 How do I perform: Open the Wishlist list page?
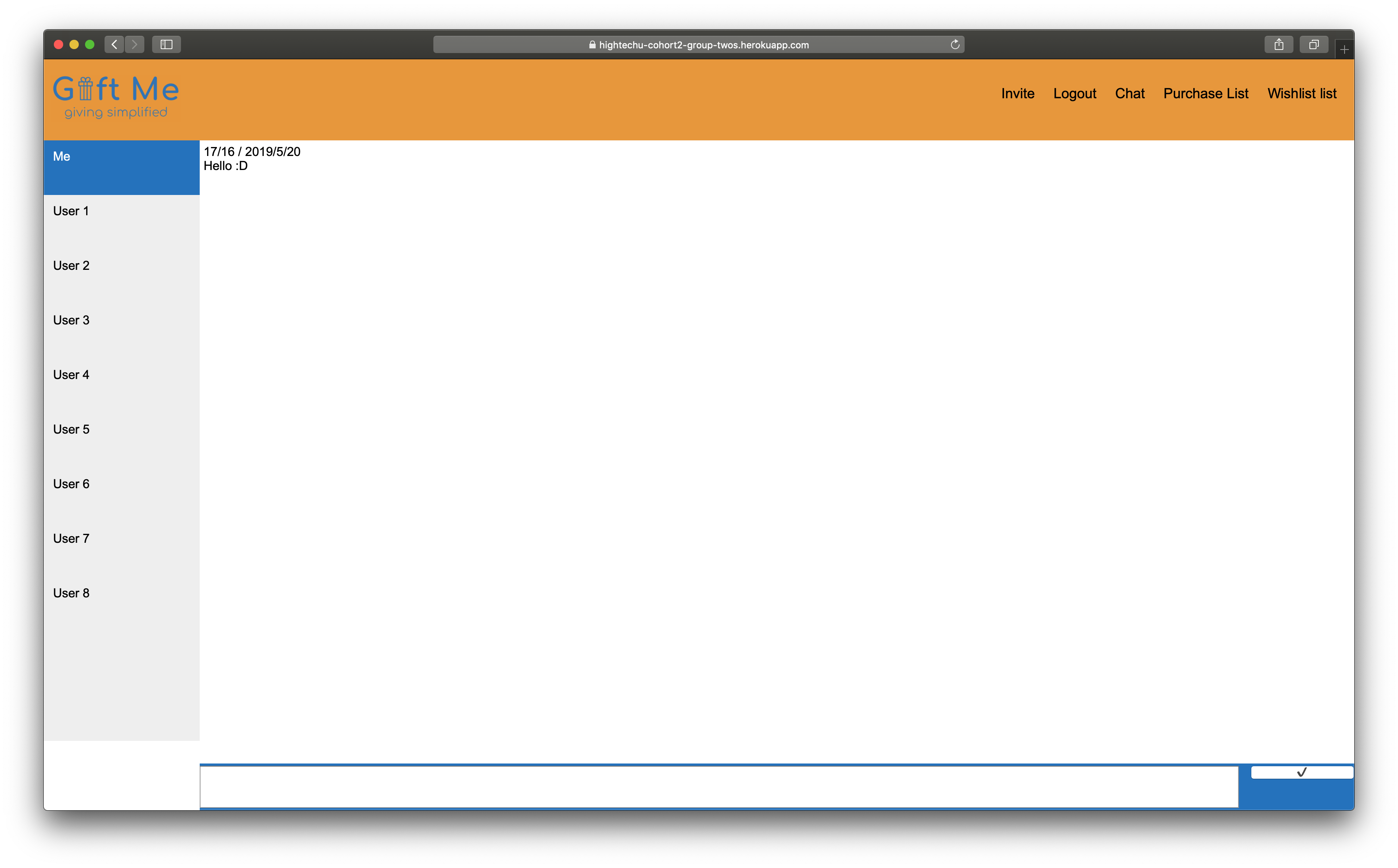tap(1302, 94)
